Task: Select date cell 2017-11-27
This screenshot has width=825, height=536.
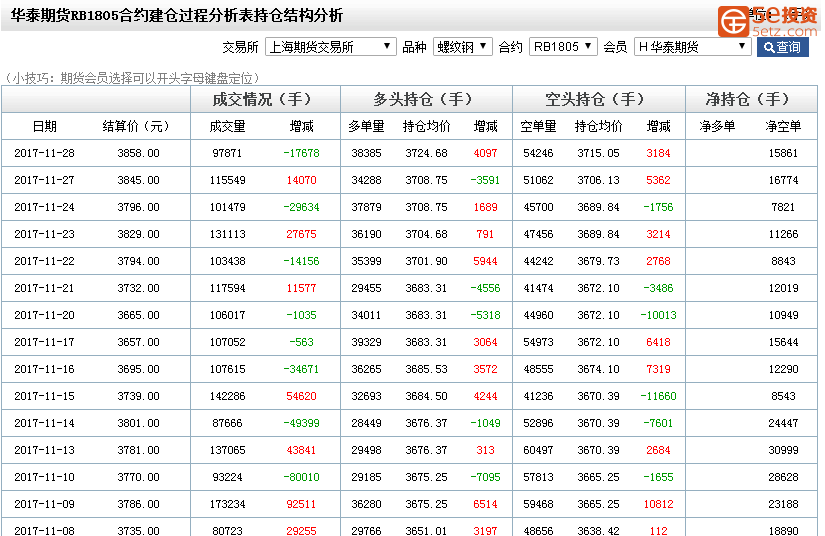Action: [x=45, y=180]
